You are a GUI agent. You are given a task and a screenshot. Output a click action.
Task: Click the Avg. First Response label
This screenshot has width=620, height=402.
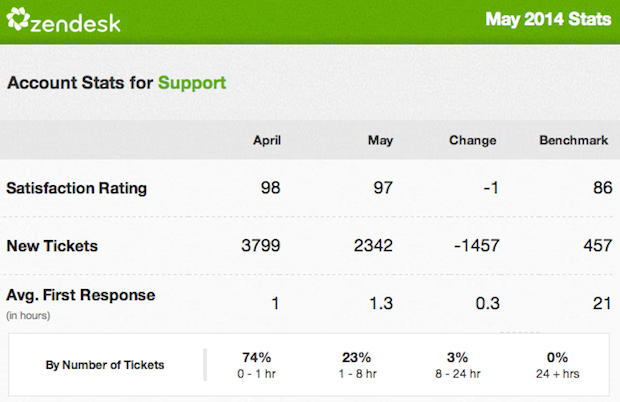click(81, 295)
